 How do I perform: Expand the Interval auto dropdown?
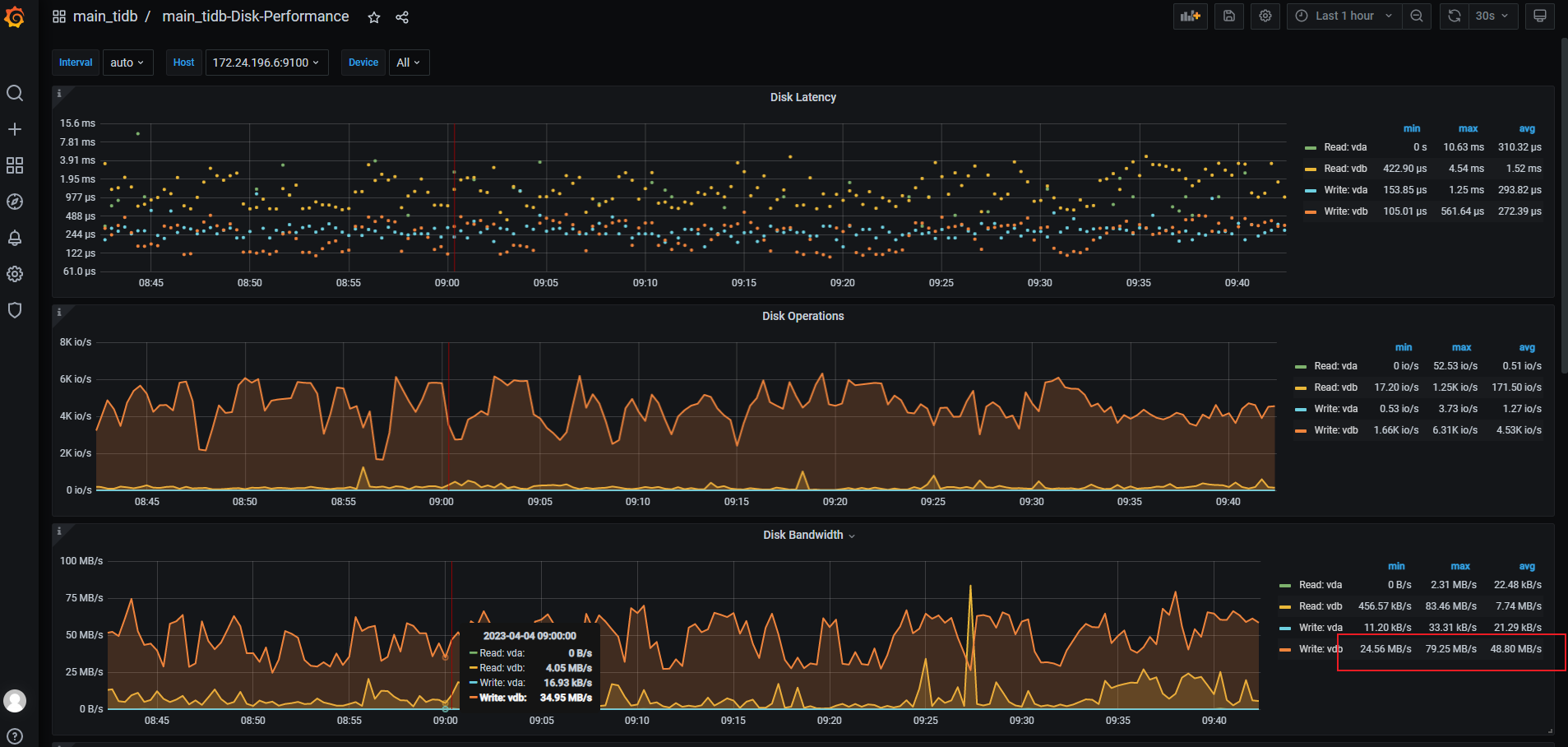(127, 63)
